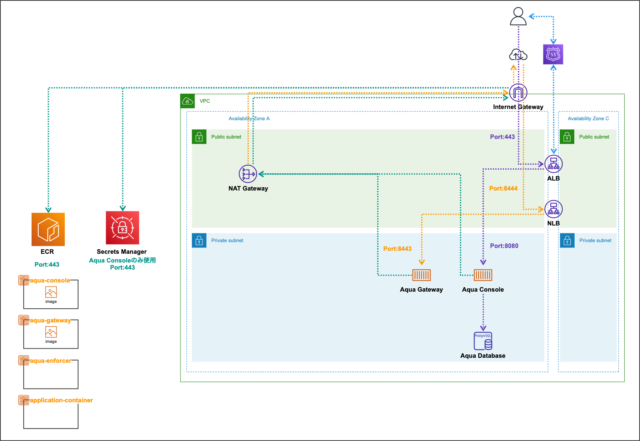Screen dimensions: 640x441
Task: Select the Internet Gateway icon
Action: [x=518, y=93]
